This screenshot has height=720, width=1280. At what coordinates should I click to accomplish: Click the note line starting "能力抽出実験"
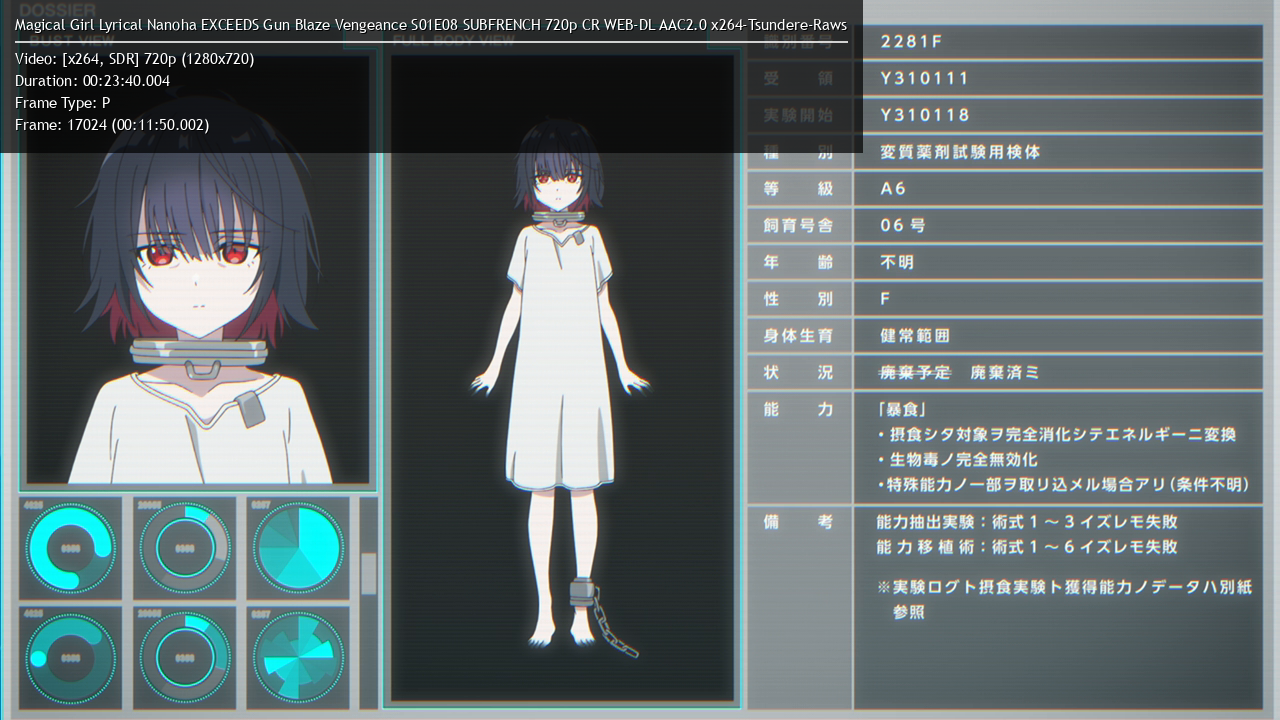1027,522
